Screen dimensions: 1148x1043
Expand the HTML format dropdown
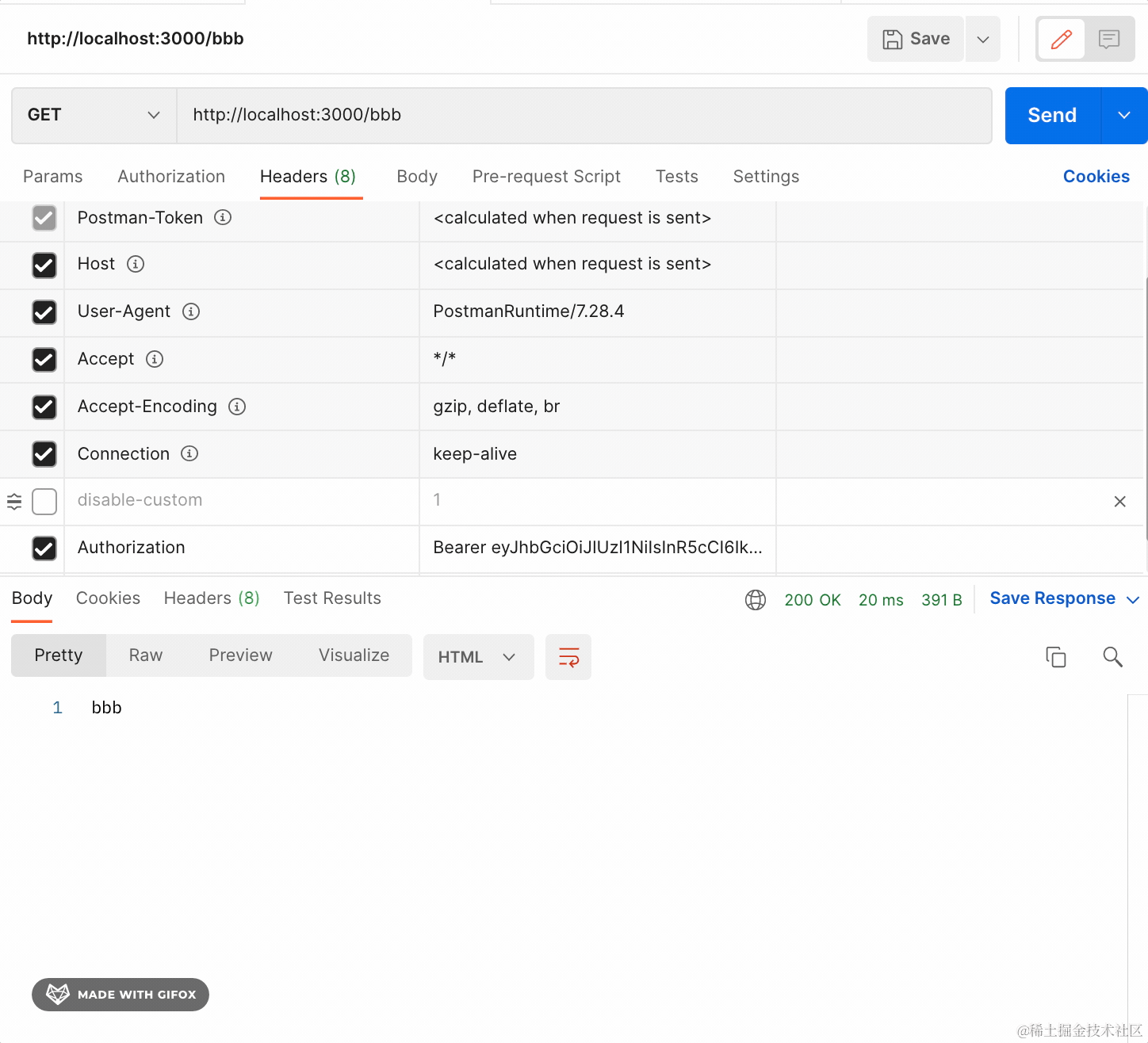click(x=478, y=657)
